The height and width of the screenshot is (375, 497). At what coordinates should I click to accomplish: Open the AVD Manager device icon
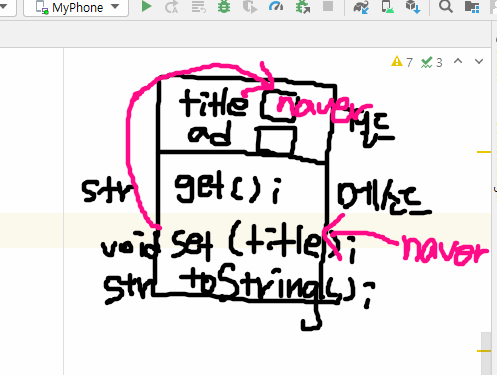pos(387,7)
